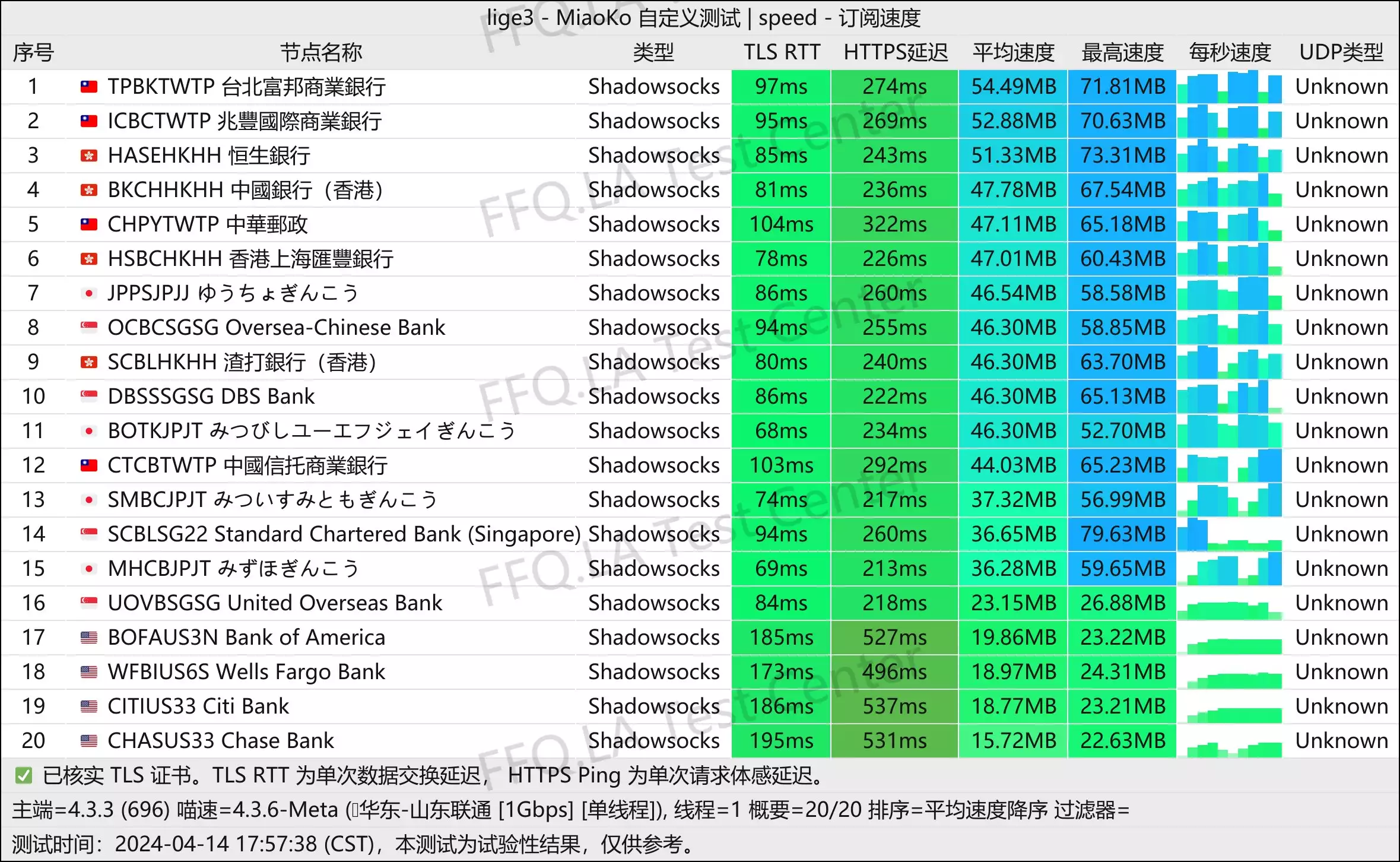Click the 节点名称 column header

click(x=320, y=52)
